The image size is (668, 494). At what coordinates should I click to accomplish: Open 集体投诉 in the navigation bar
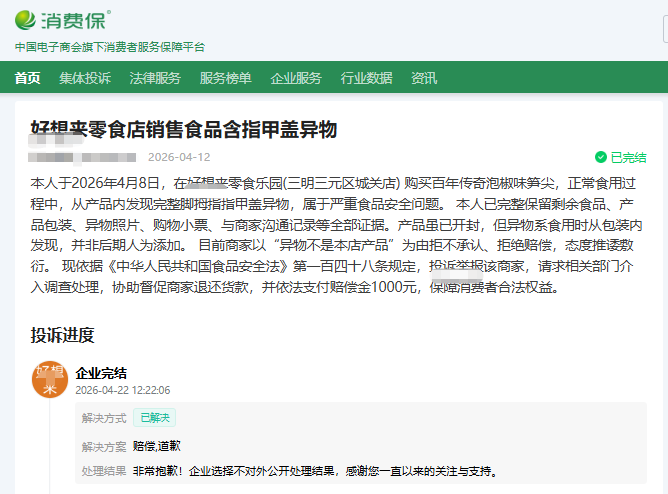[x=85, y=78]
